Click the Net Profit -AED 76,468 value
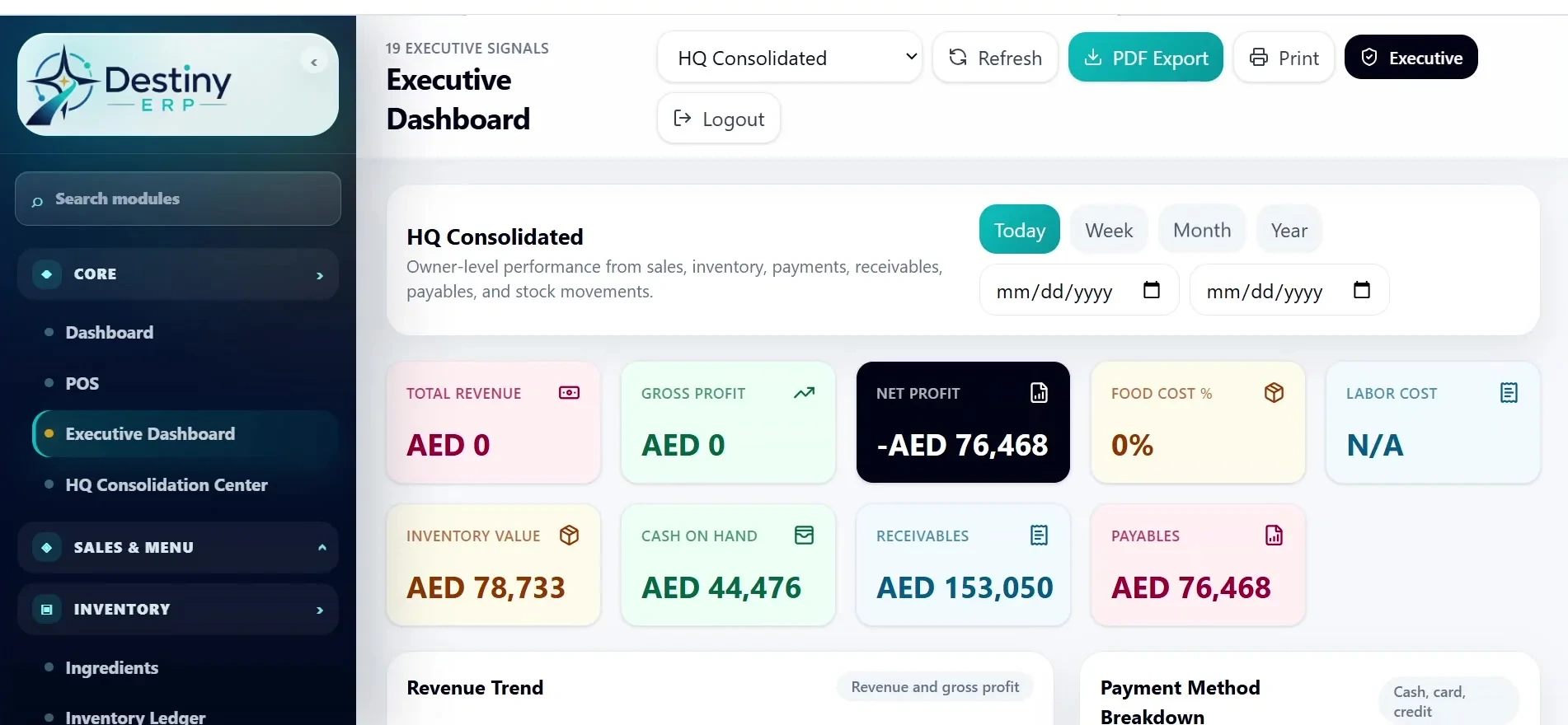 (x=962, y=446)
